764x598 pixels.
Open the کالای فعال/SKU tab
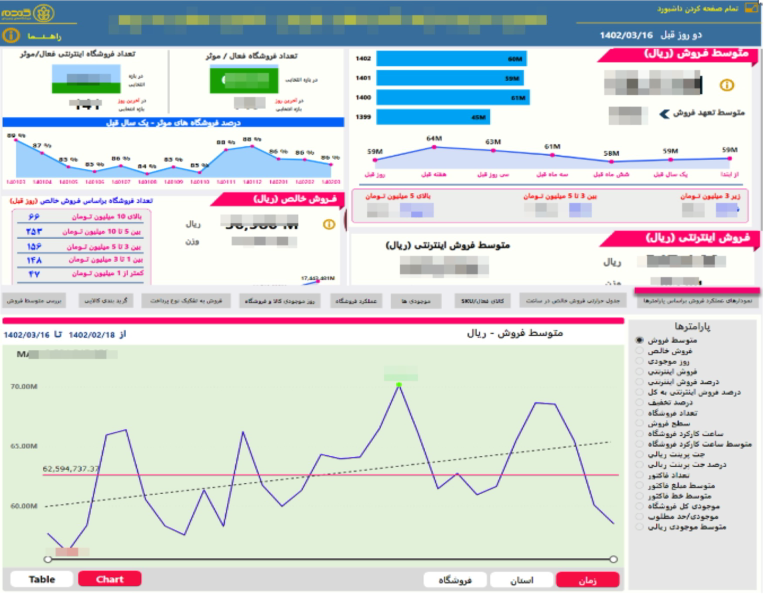482,301
